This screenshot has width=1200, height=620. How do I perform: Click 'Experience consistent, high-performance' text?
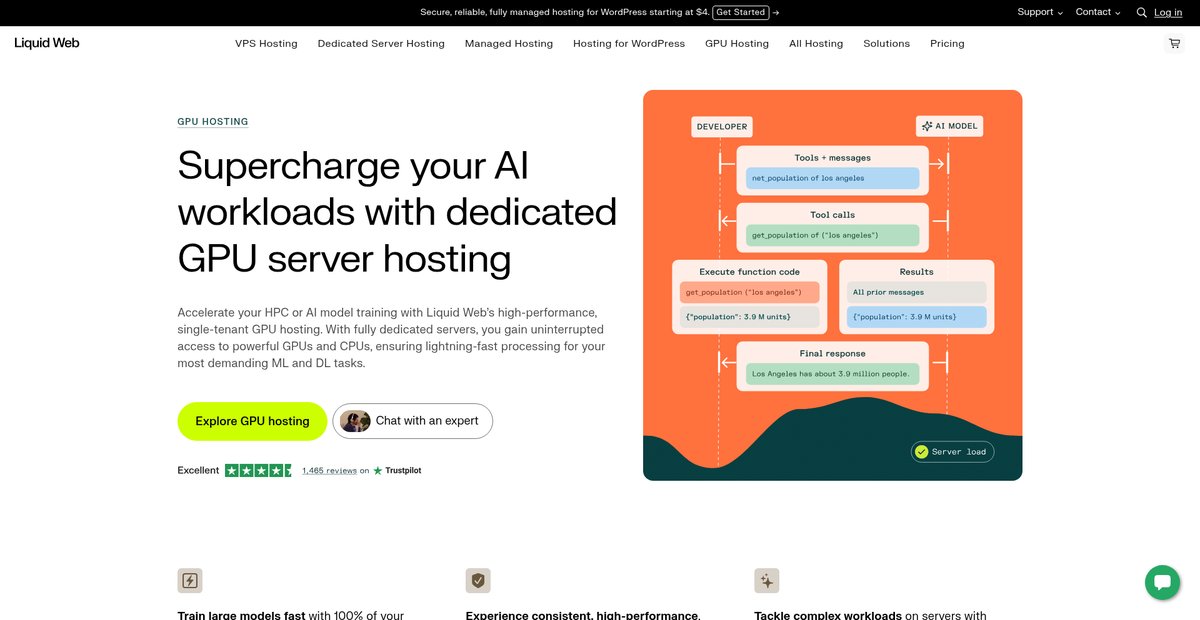pos(582,614)
